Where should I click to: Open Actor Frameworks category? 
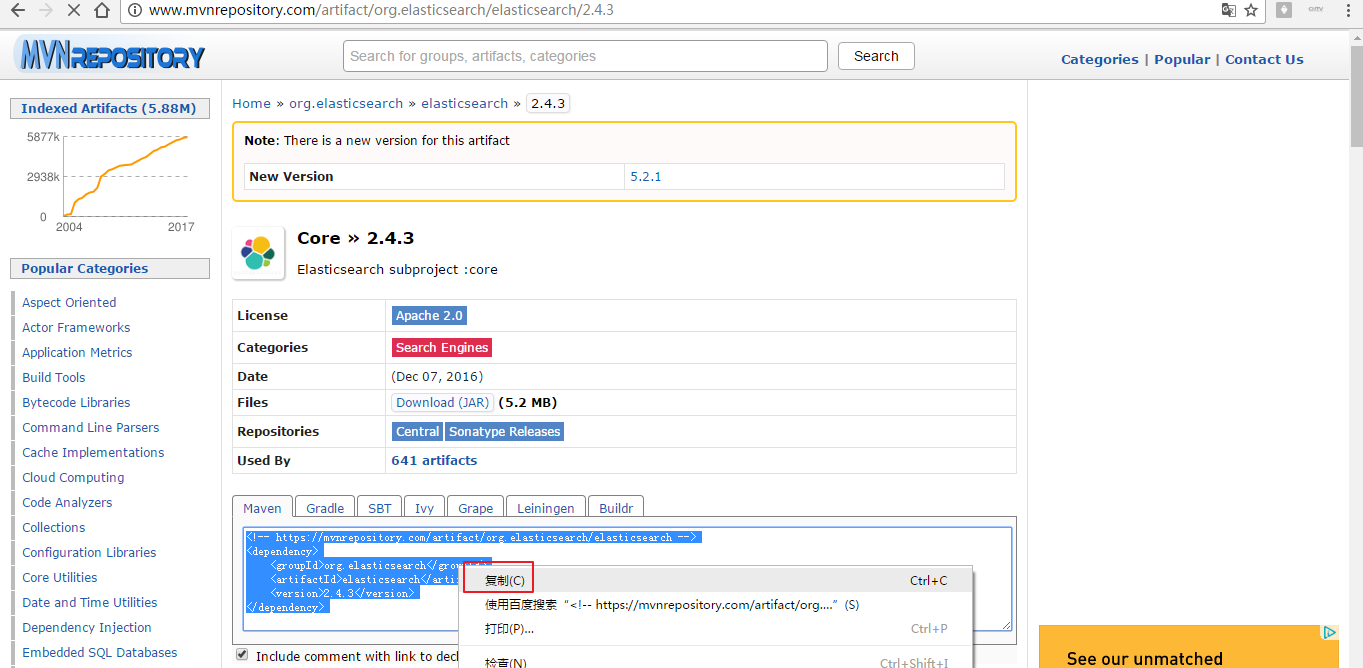pyautogui.click(x=76, y=327)
